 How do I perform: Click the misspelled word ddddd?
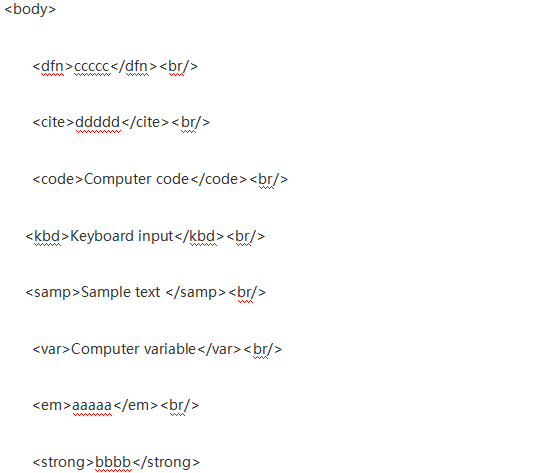coord(98,122)
